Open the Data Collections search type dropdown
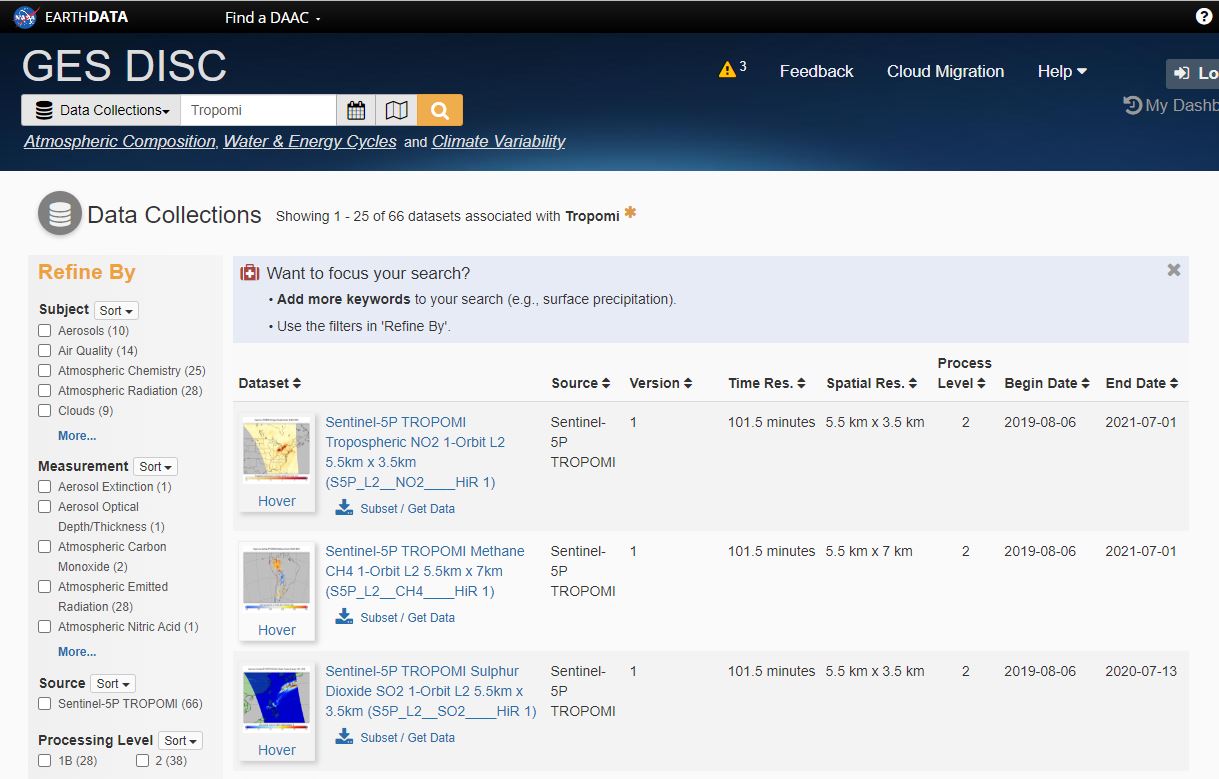 pyautogui.click(x=101, y=110)
